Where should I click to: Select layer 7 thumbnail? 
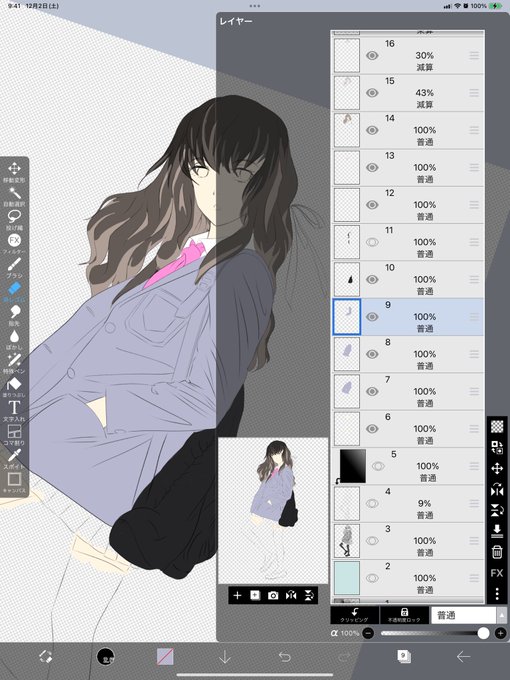pyautogui.click(x=347, y=391)
